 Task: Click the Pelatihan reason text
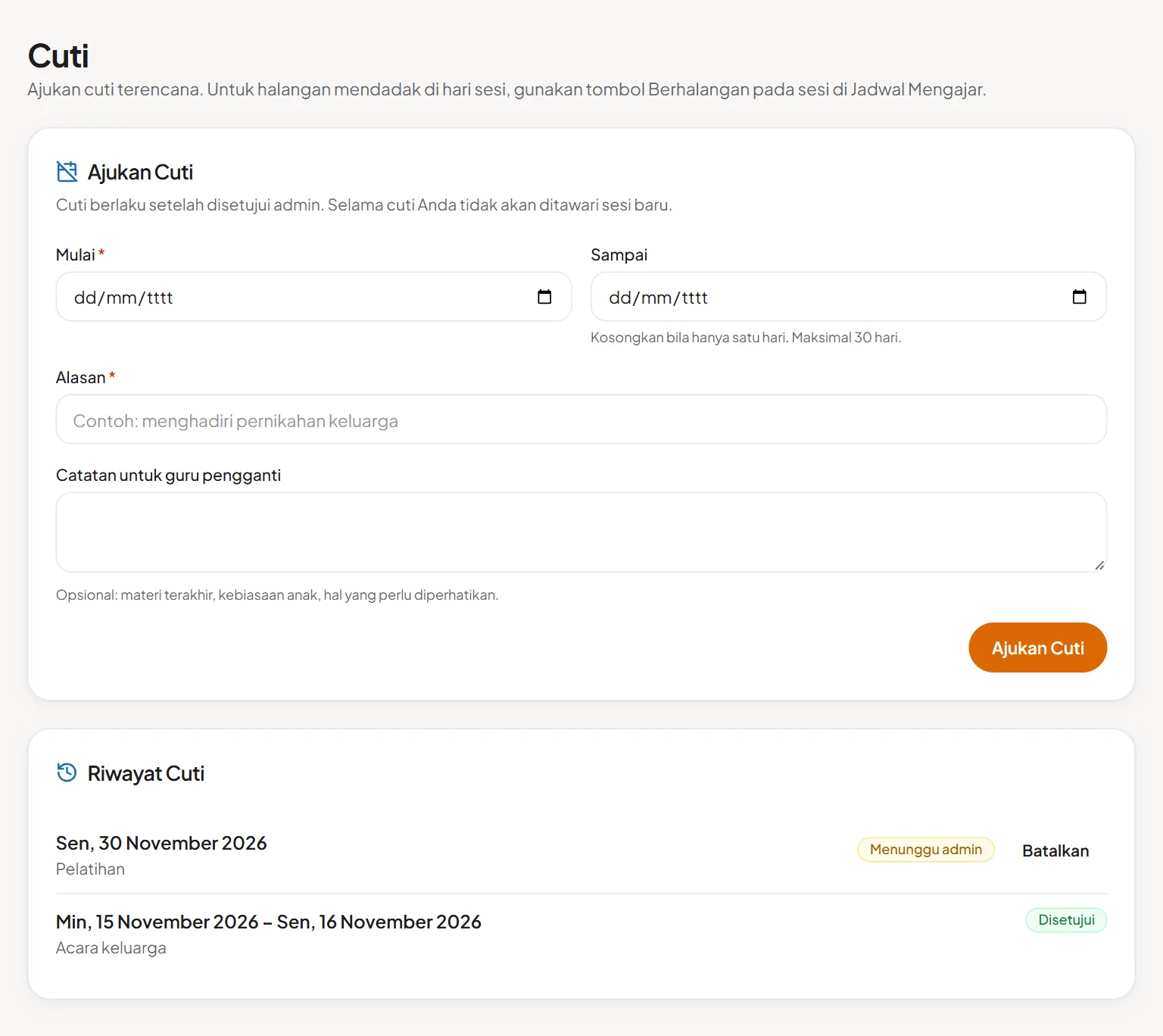[90, 869]
